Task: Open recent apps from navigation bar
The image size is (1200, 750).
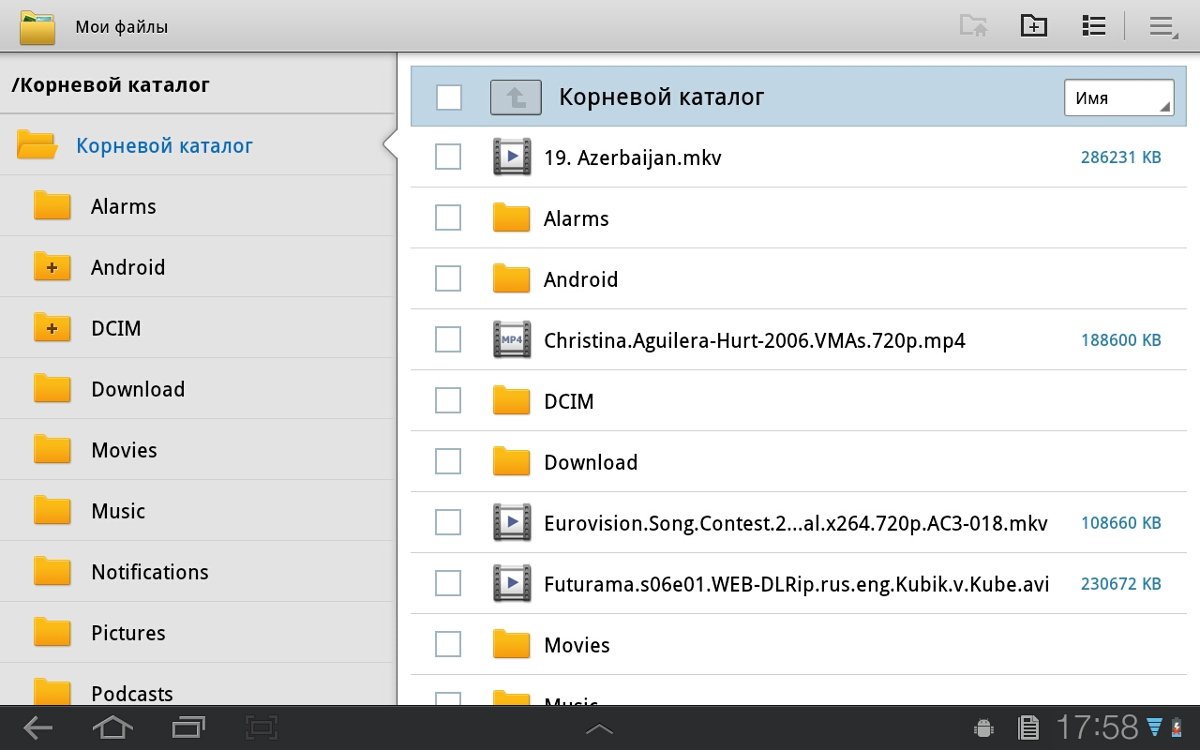Action: [x=187, y=728]
